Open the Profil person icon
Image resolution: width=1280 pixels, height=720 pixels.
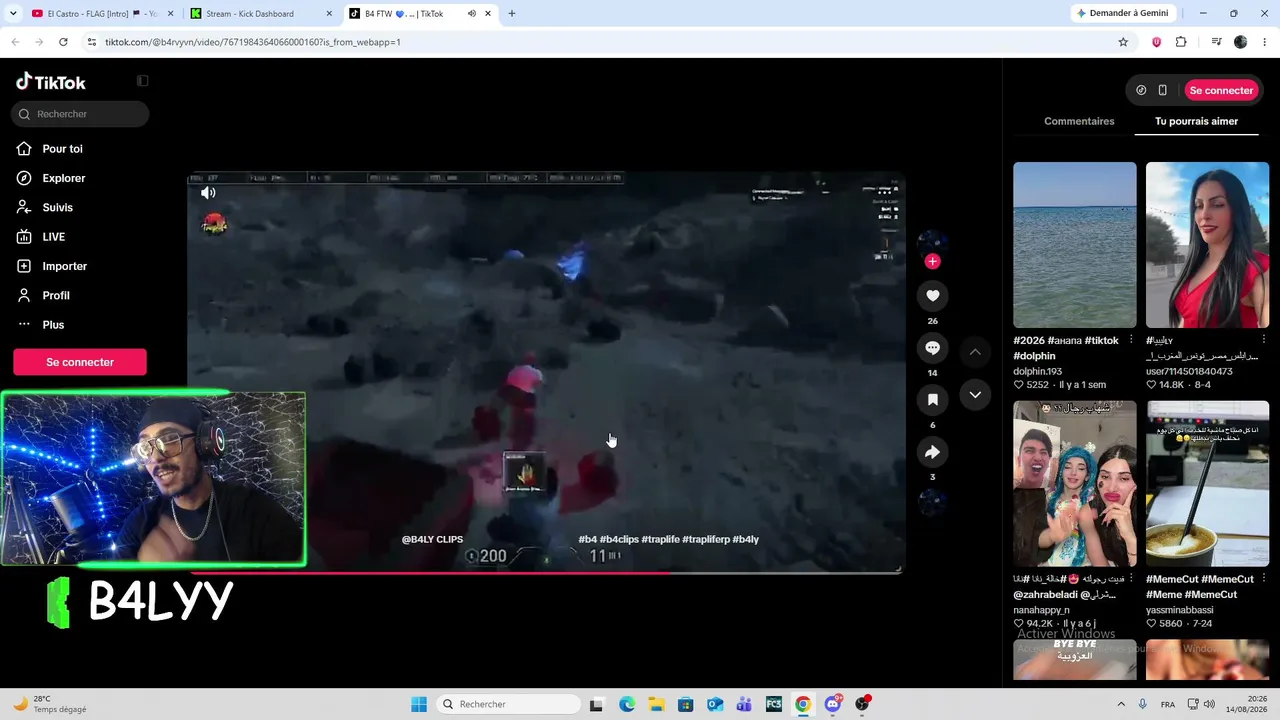pyautogui.click(x=24, y=295)
